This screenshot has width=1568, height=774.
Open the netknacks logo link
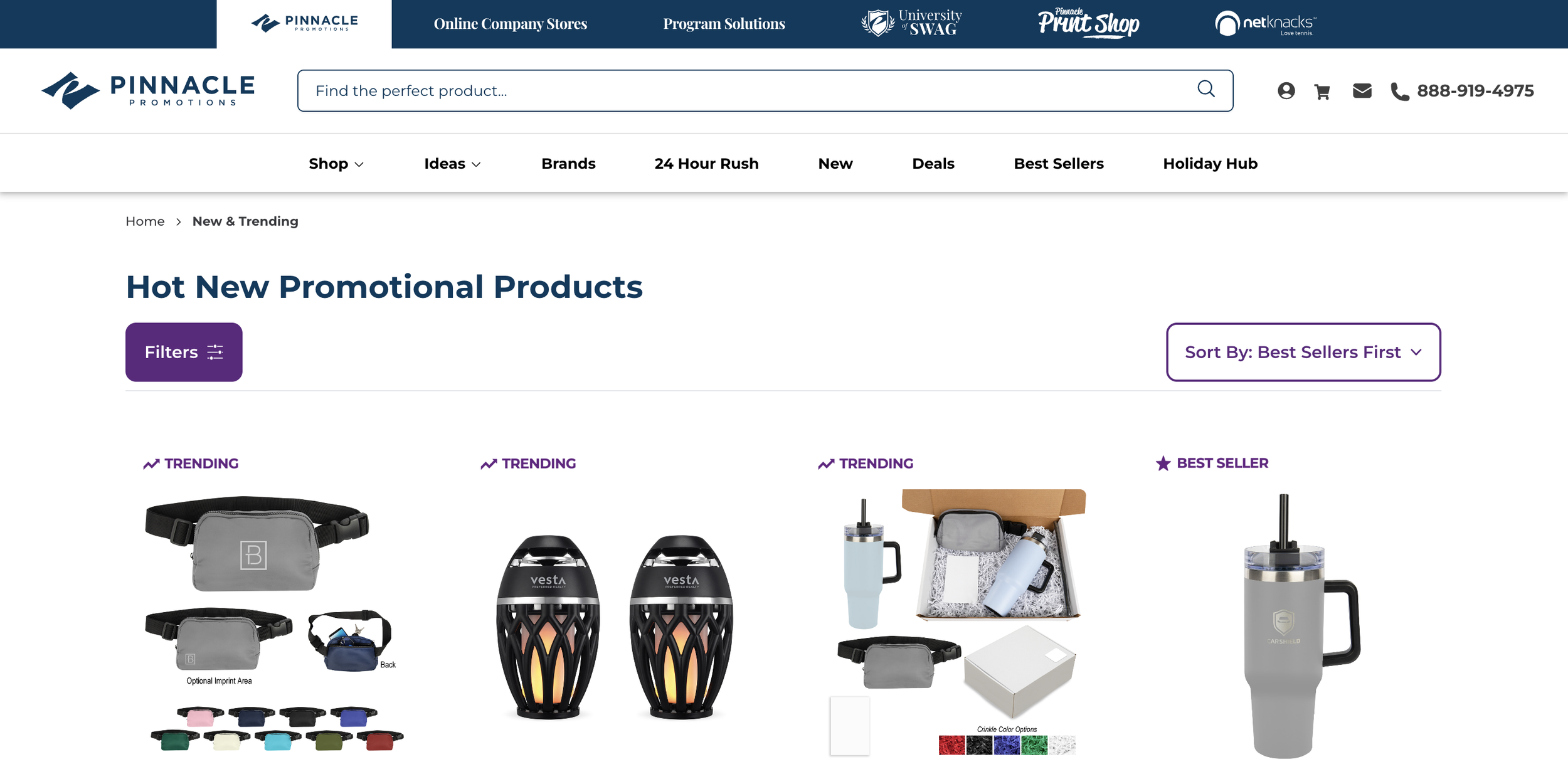click(1265, 23)
